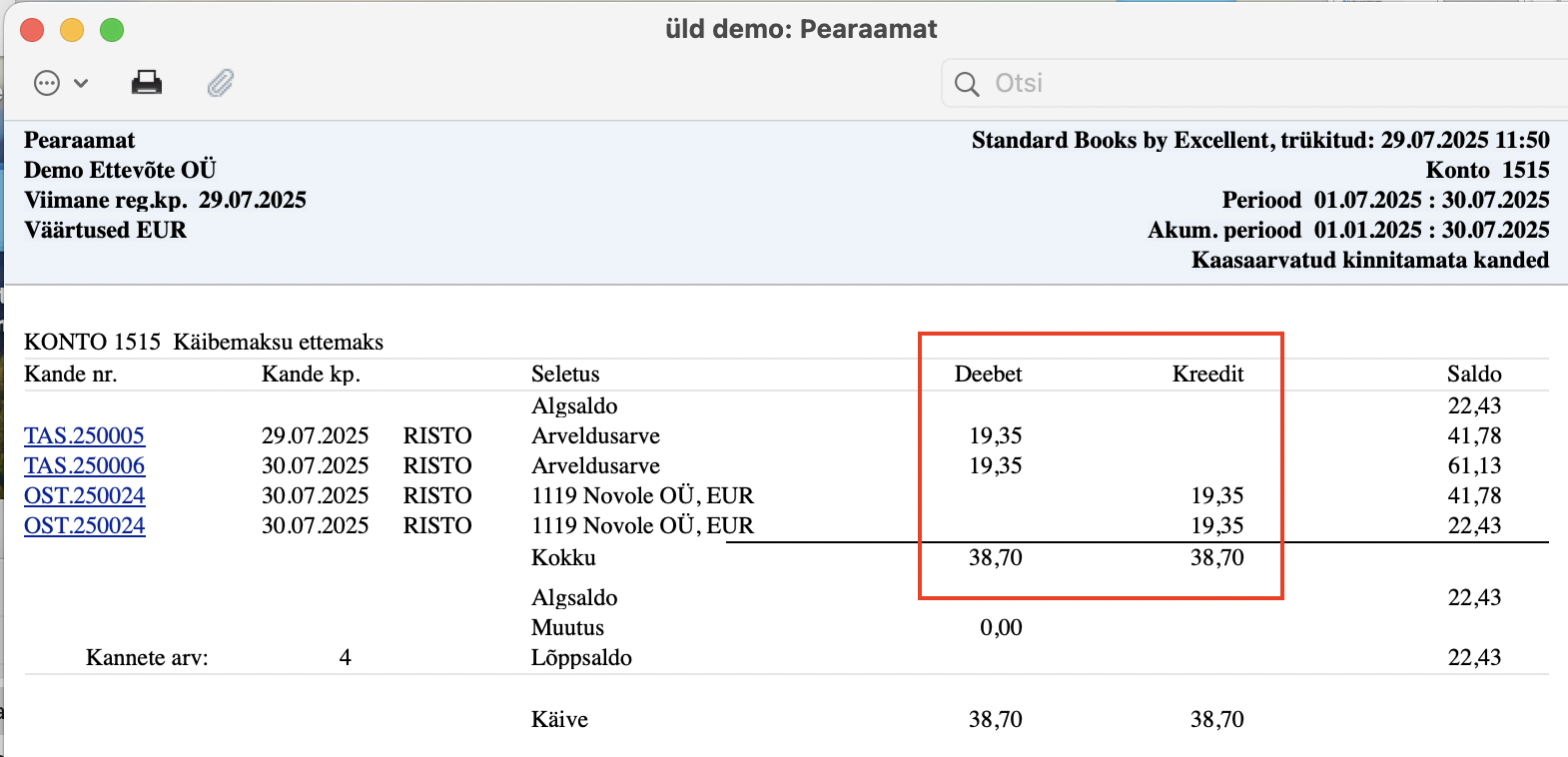This screenshot has height=757, width=1568.
Task: Select the 'Kande nr.' column header
Action: (71, 374)
